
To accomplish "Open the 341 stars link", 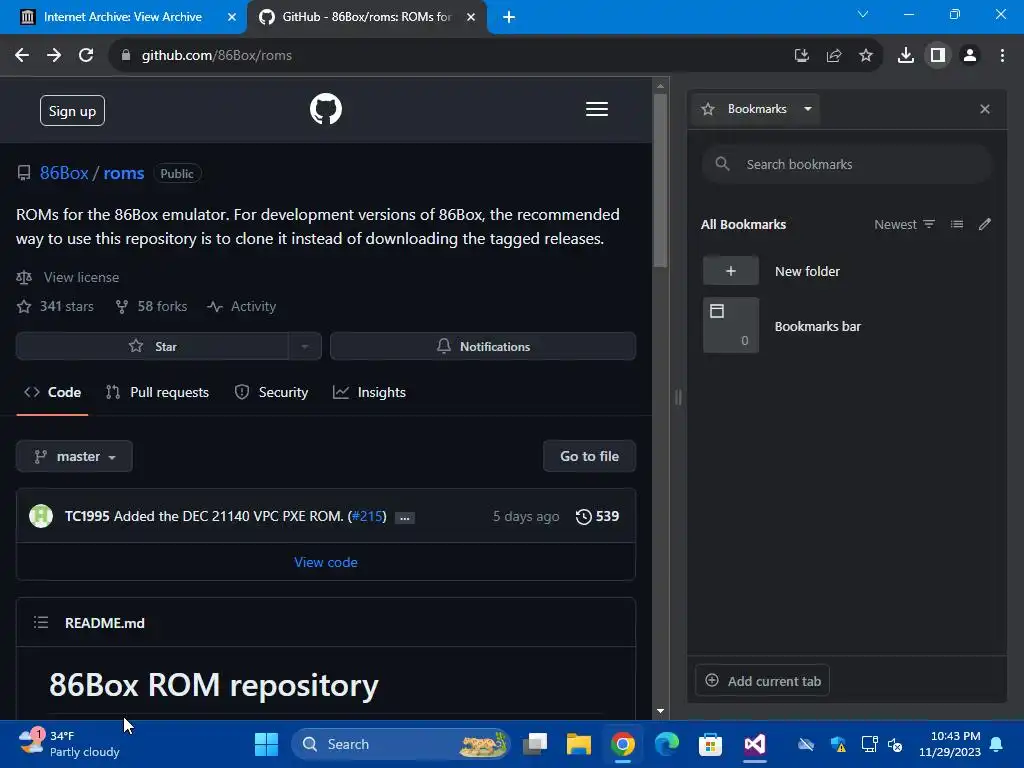I will click(56, 306).
